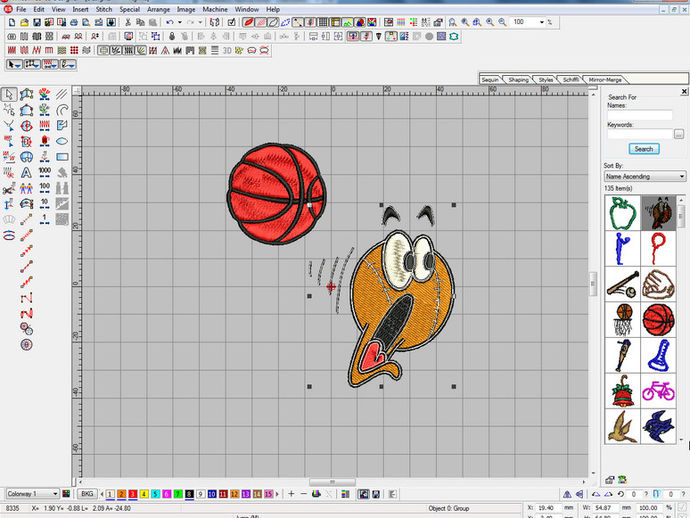Screen dimensions: 690x518
Task: Click the Names search input field
Action: click(639, 115)
